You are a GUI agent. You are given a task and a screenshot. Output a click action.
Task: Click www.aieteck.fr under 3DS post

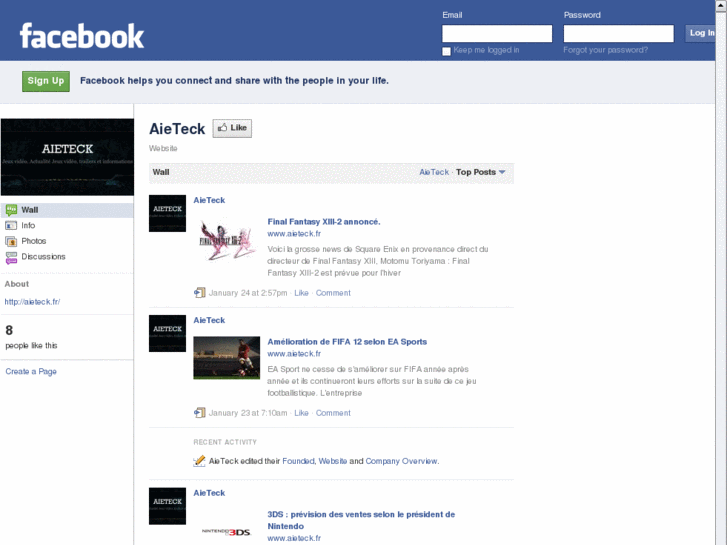[294, 539]
